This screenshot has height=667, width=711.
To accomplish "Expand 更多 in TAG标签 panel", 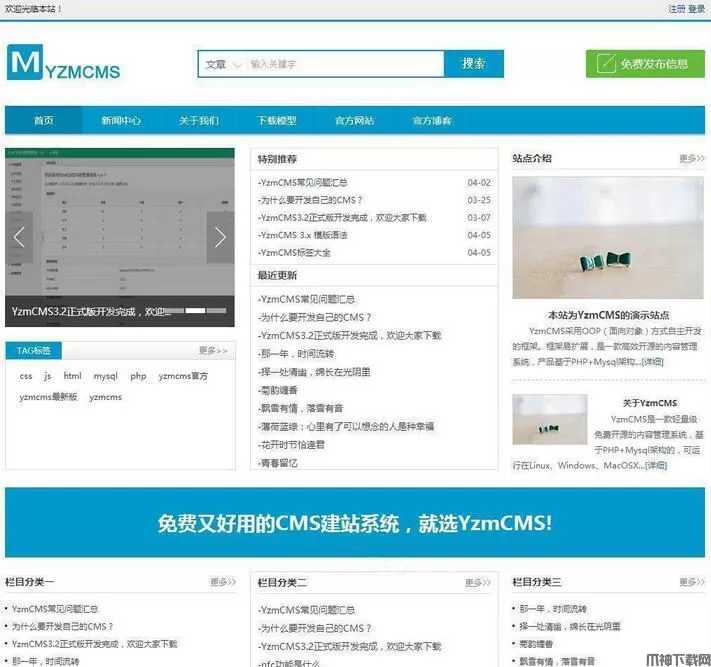I will coord(213,351).
